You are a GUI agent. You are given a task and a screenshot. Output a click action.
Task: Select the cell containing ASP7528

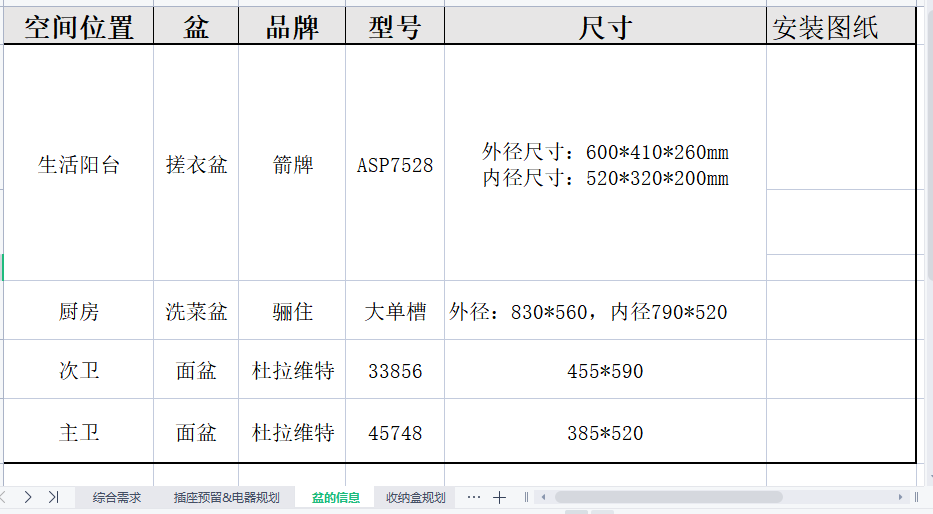(x=395, y=165)
